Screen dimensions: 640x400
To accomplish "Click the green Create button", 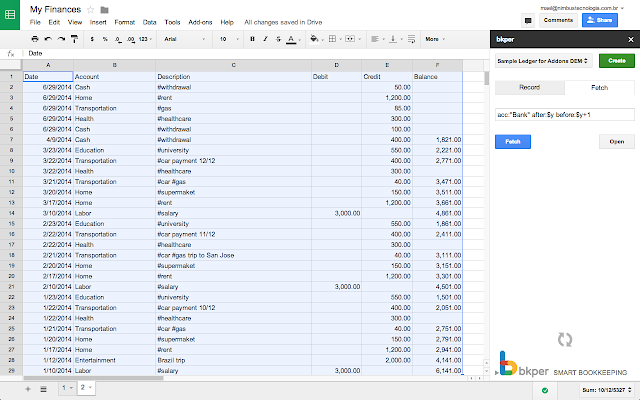I will pos(617,61).
